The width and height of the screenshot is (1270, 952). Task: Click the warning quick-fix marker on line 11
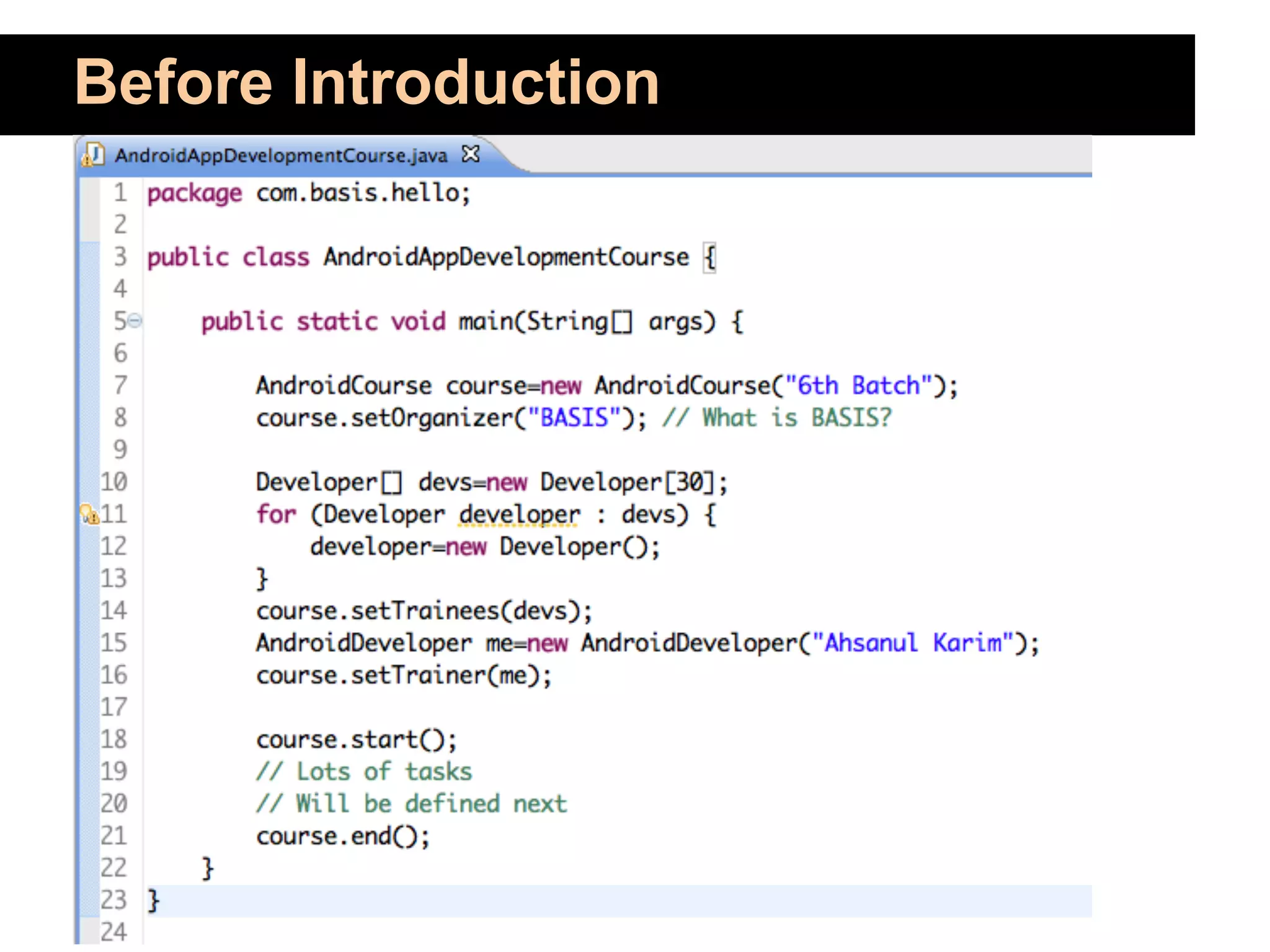click(89, 514)
